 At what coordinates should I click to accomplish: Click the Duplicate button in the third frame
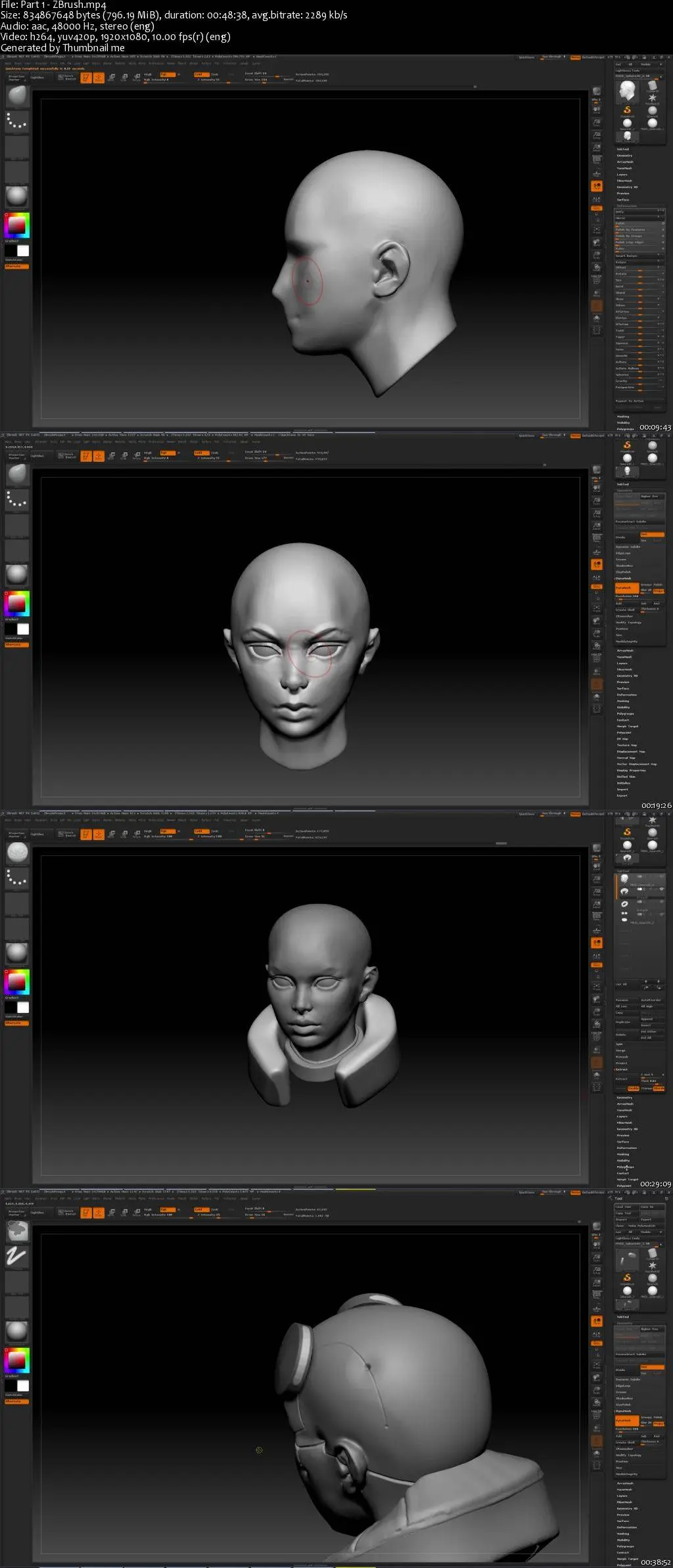(x=623, y=1022)
